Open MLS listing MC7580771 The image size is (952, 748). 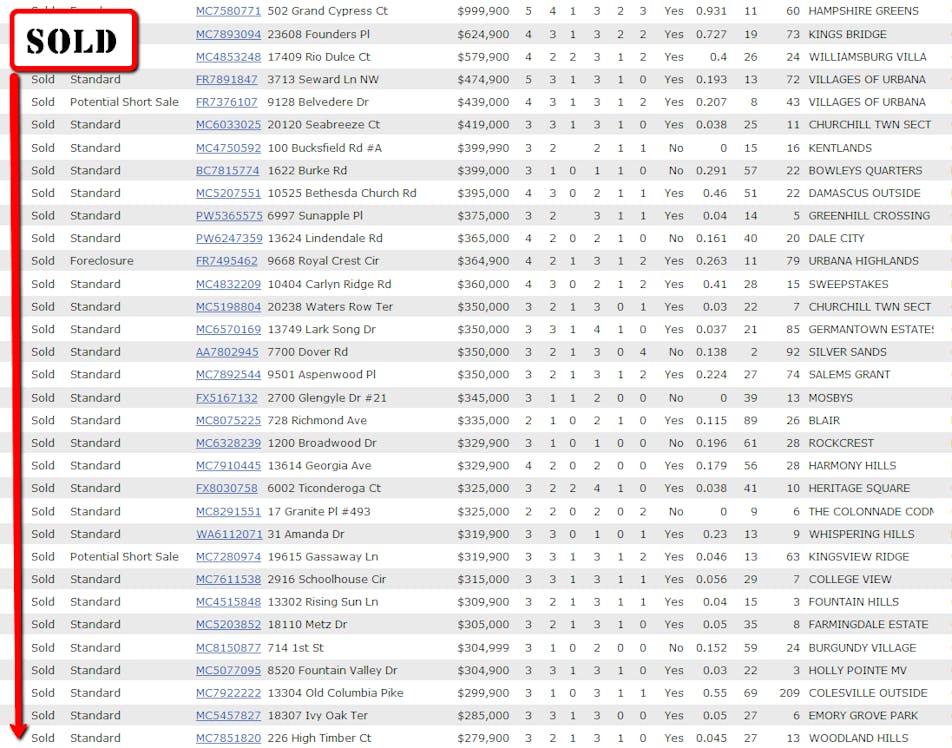pyautogui.click(x=228, y=11)
